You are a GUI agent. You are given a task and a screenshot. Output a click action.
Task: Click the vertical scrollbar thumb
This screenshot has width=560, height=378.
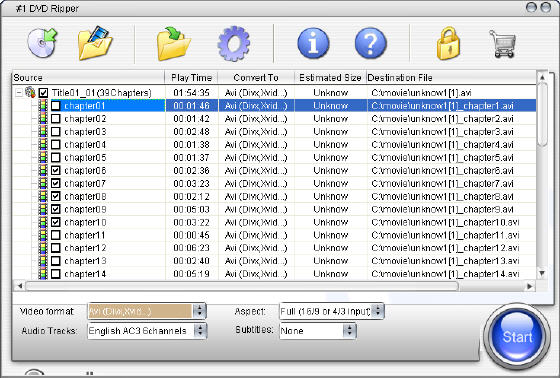[542, 114]
